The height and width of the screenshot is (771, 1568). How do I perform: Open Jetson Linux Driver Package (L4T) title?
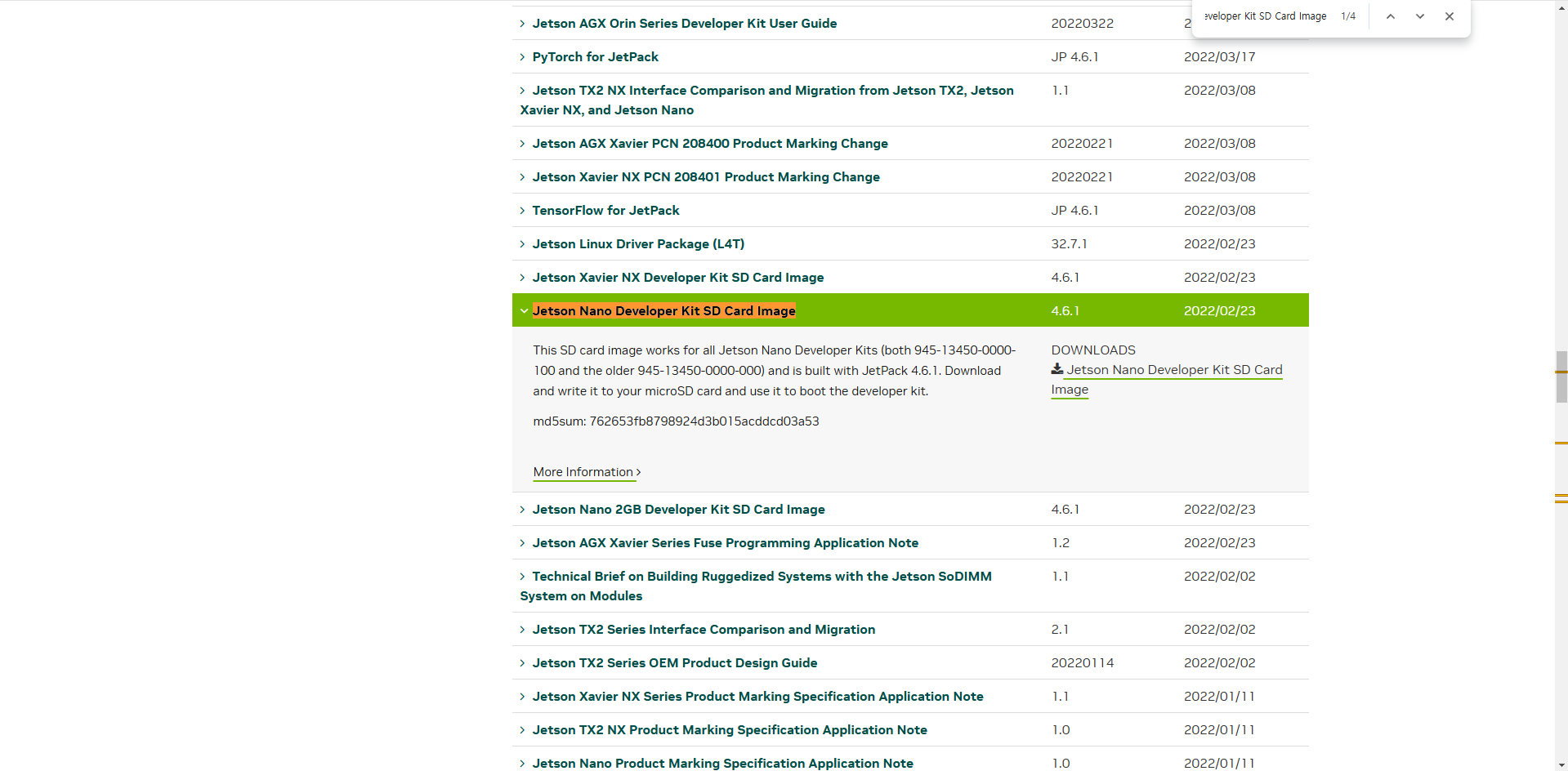[x=638, y=244]
